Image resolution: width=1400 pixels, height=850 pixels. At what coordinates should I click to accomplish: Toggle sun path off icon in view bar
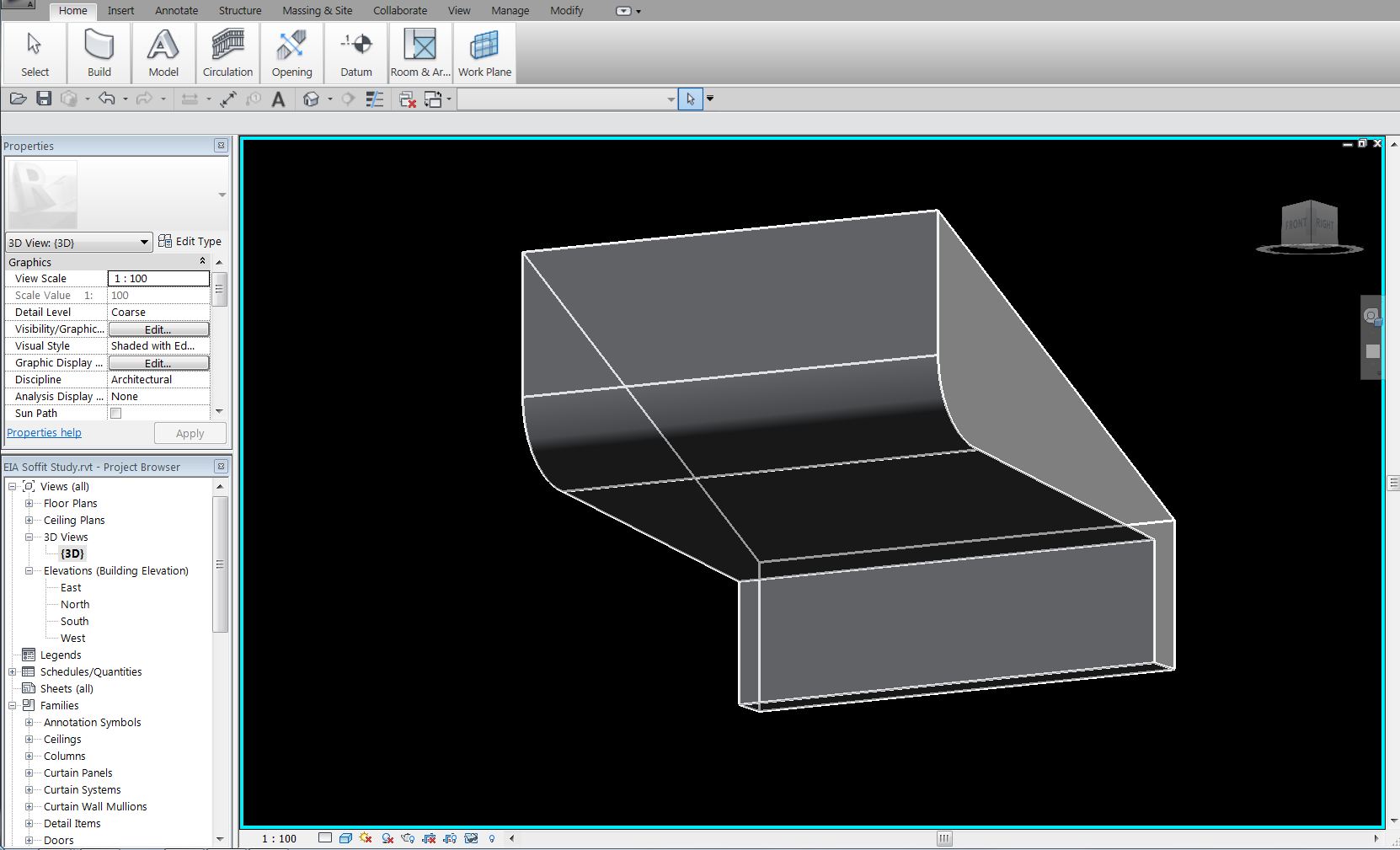click(366, 838)
